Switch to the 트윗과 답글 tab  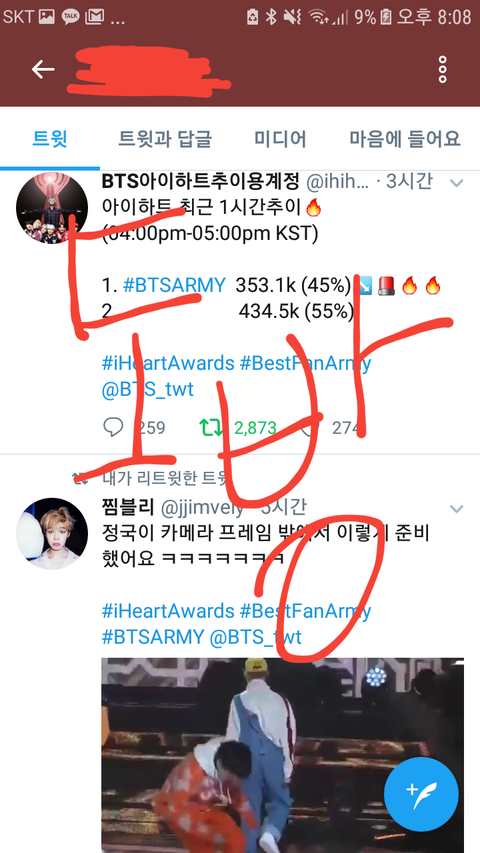pos(165,139)
